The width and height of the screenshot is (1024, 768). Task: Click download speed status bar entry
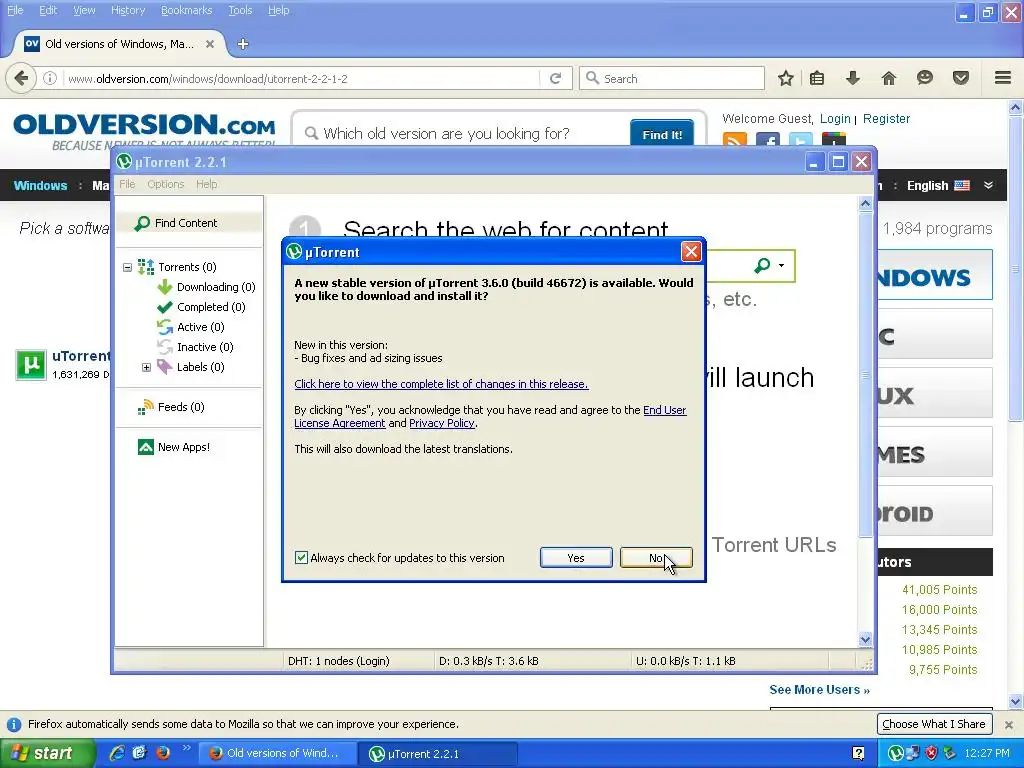coord(488,661)
